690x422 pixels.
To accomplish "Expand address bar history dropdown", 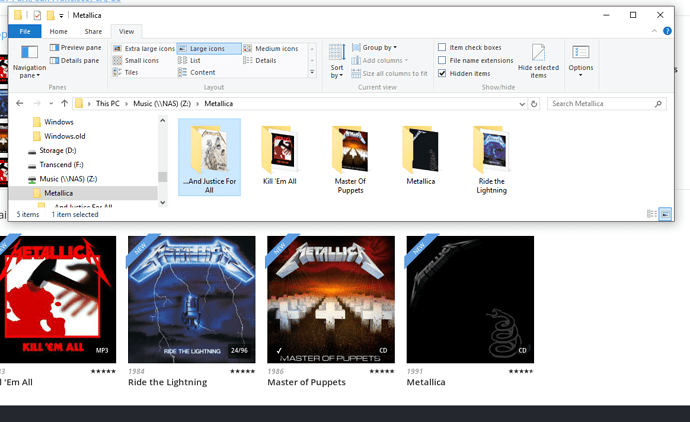I will 522,104.
